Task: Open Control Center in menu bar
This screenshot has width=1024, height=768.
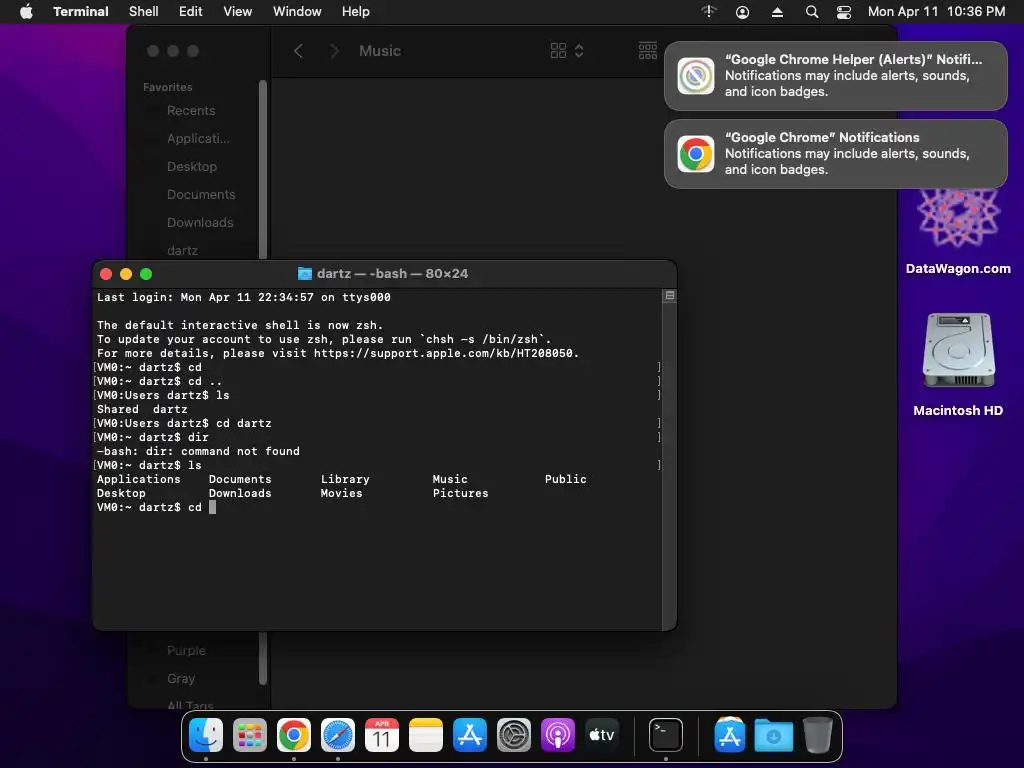Action: 844,12
